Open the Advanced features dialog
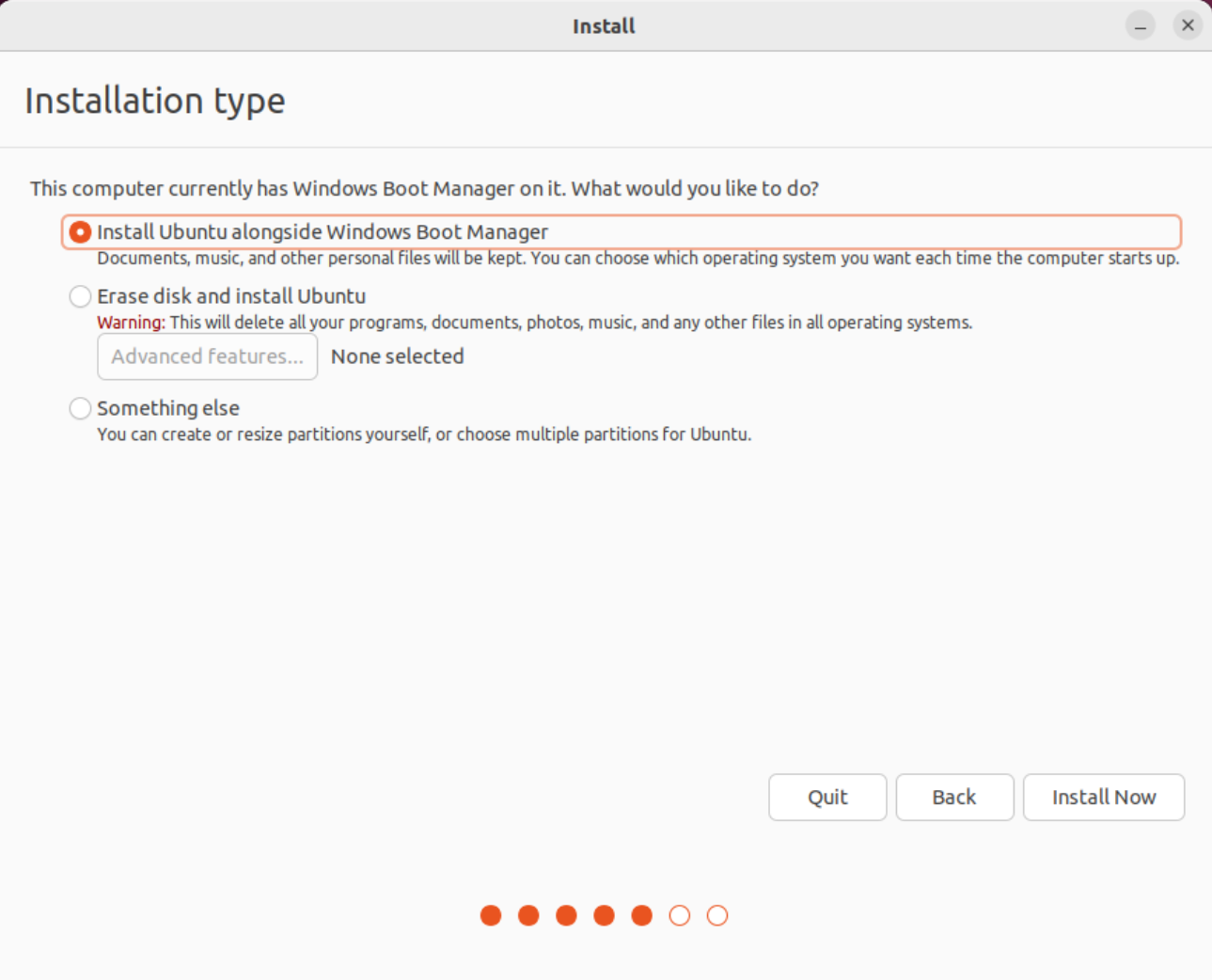The width and height of the screenshot is (1212, 980). [x=207, y=357]
